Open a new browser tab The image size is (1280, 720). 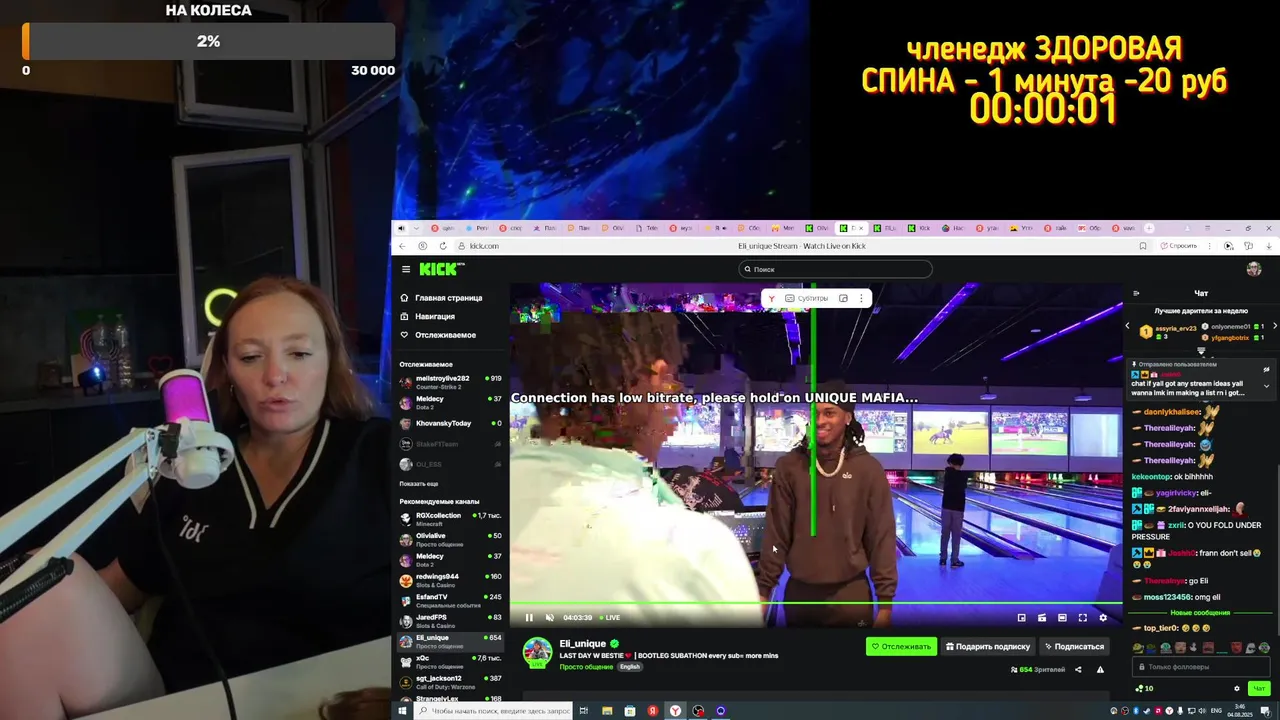coord(1149,228)
